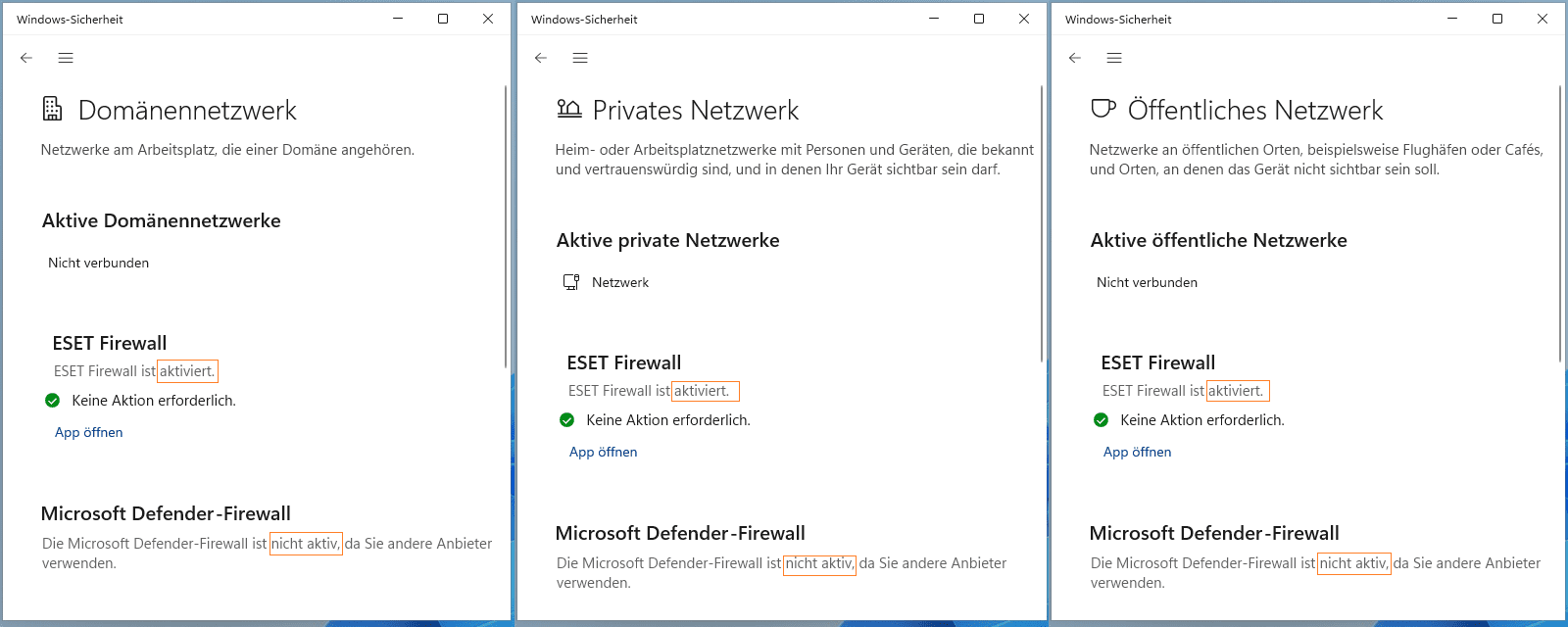Go back in Domänennetzwerk window
1568x627 pixels.
coord(26,58)
